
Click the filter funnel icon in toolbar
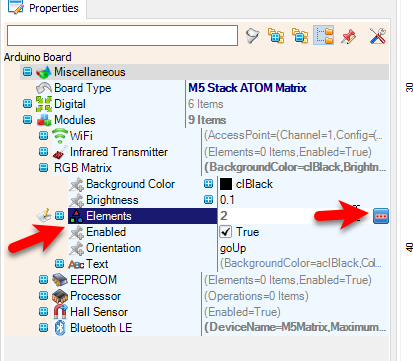tap(252, 36)
